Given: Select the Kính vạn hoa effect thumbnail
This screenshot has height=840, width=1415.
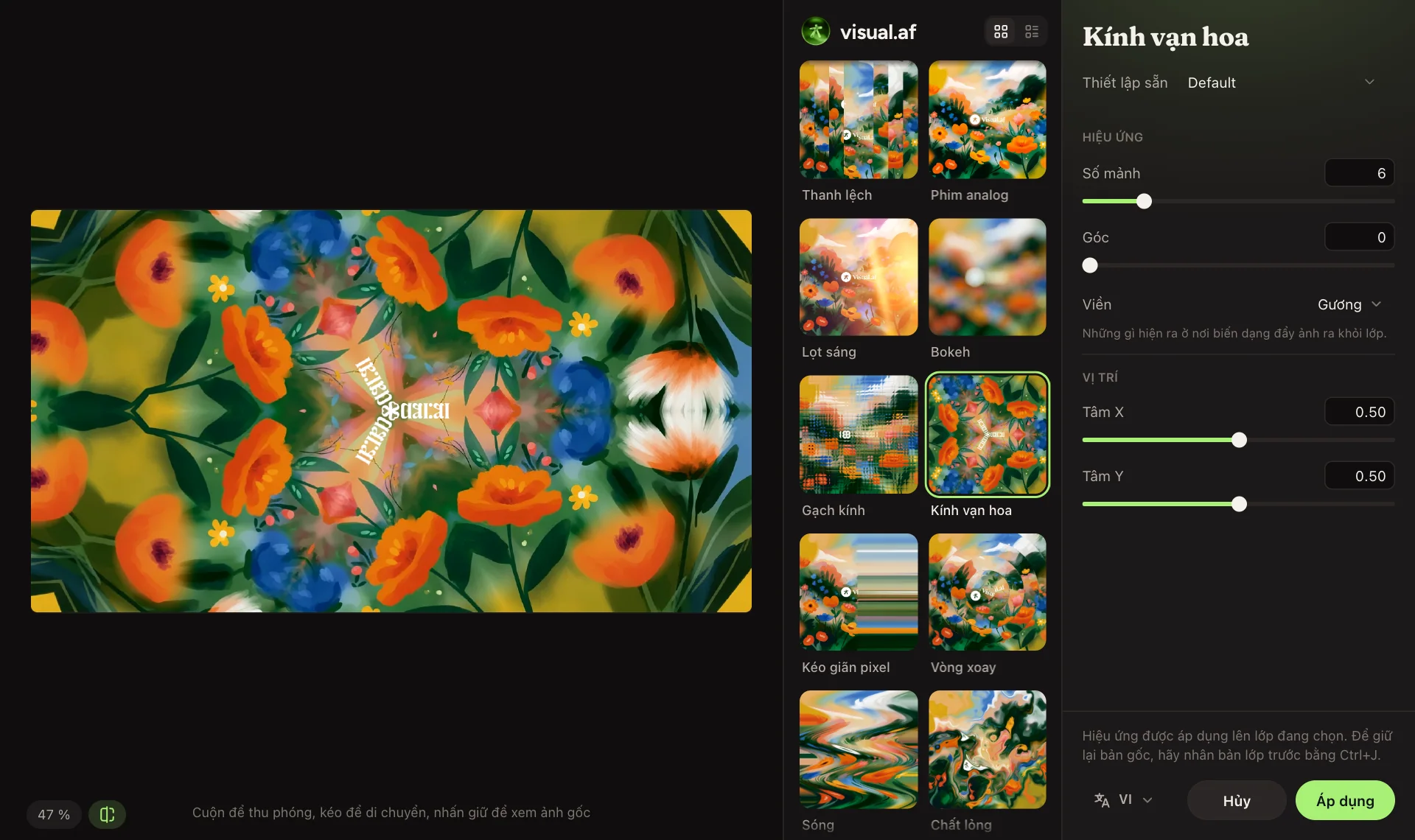Looking at the screenshot, I should [x=988, y=435].
